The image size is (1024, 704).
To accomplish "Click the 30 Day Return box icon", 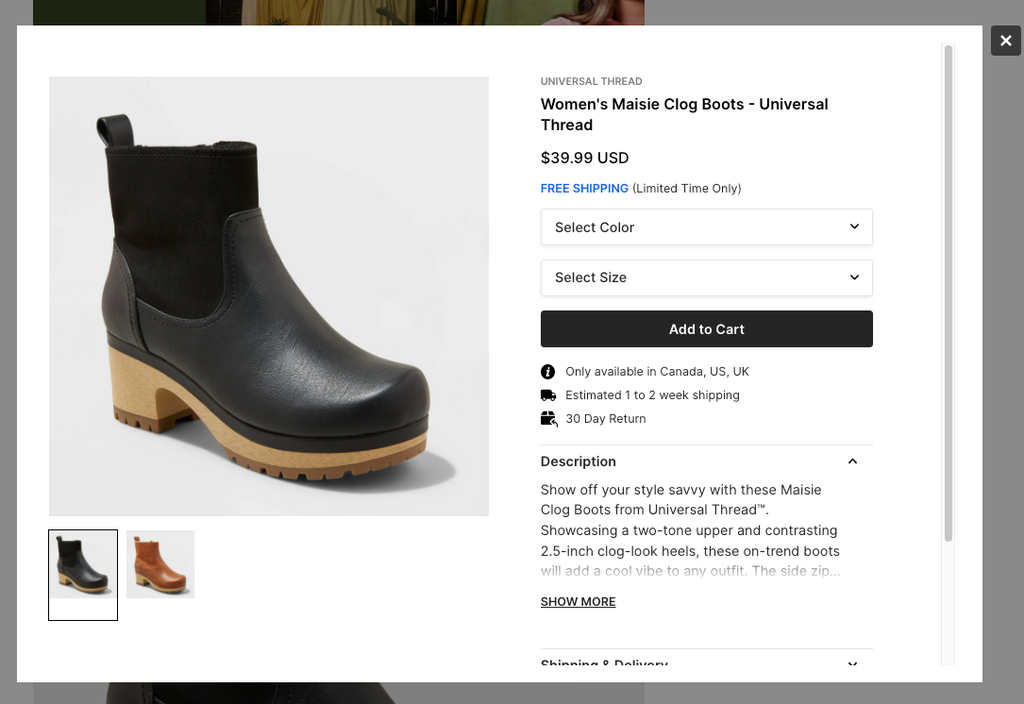I will pyautogui.click(x=548, y=419).
